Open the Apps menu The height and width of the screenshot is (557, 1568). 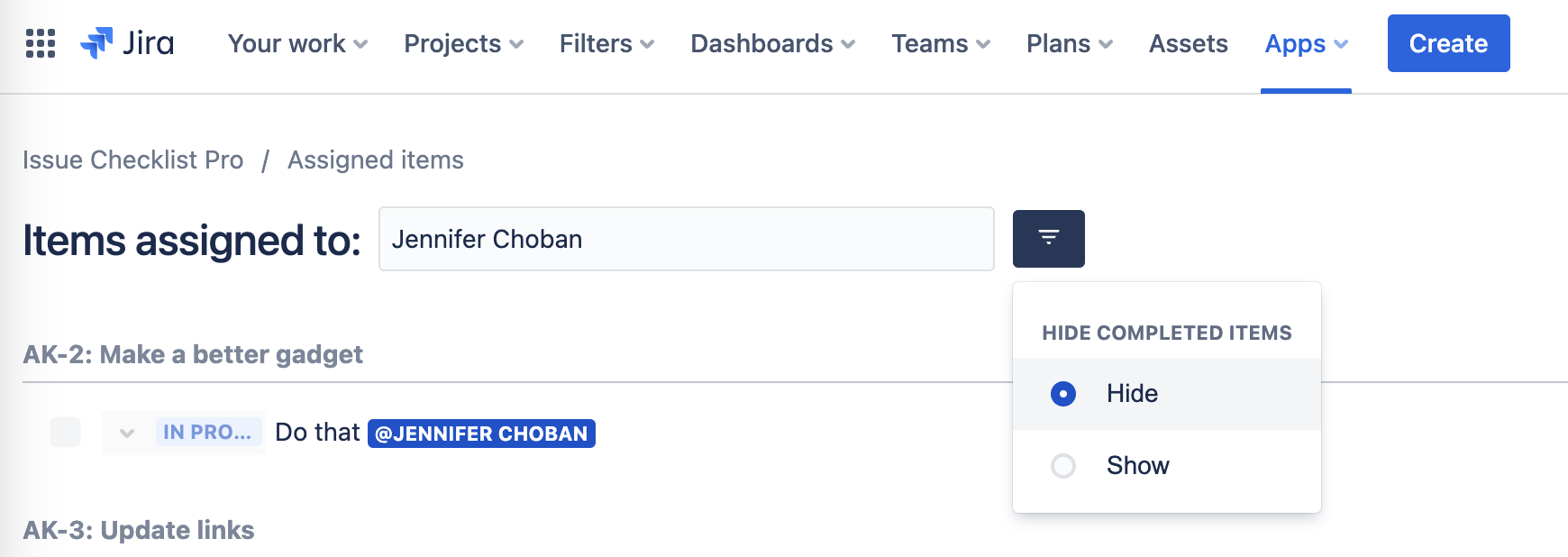[x=1306, y=43]
